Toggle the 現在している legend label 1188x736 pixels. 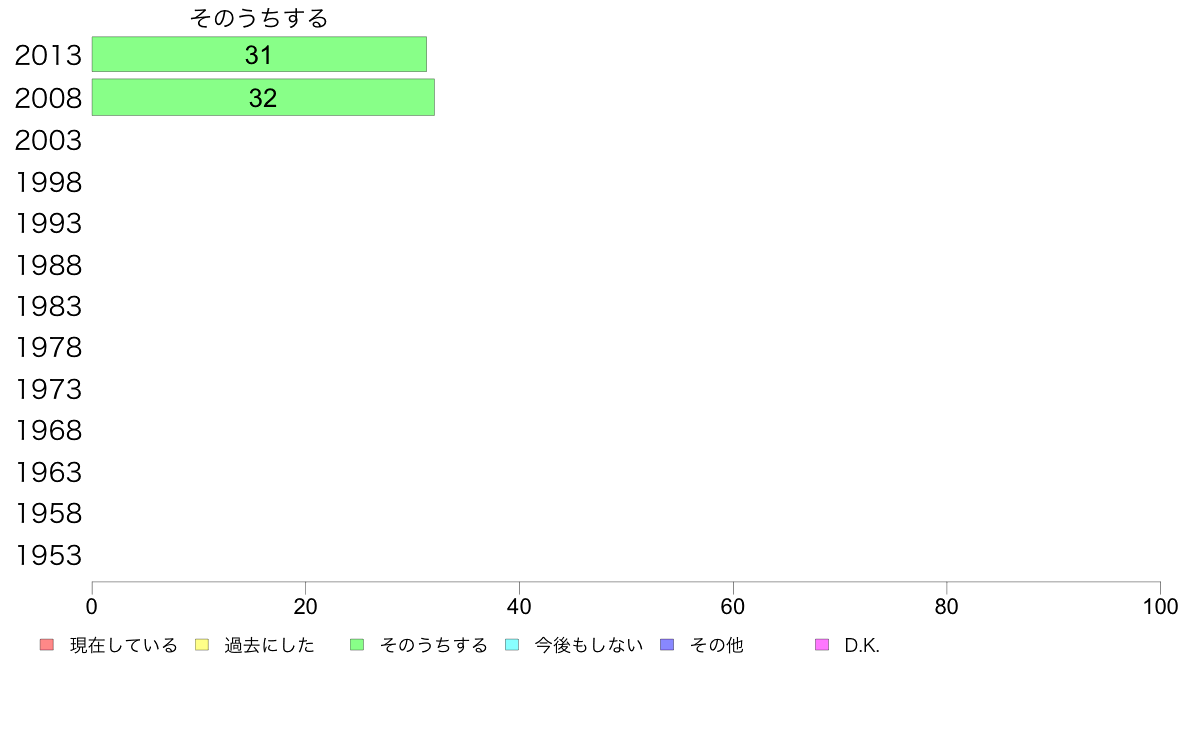123,646
